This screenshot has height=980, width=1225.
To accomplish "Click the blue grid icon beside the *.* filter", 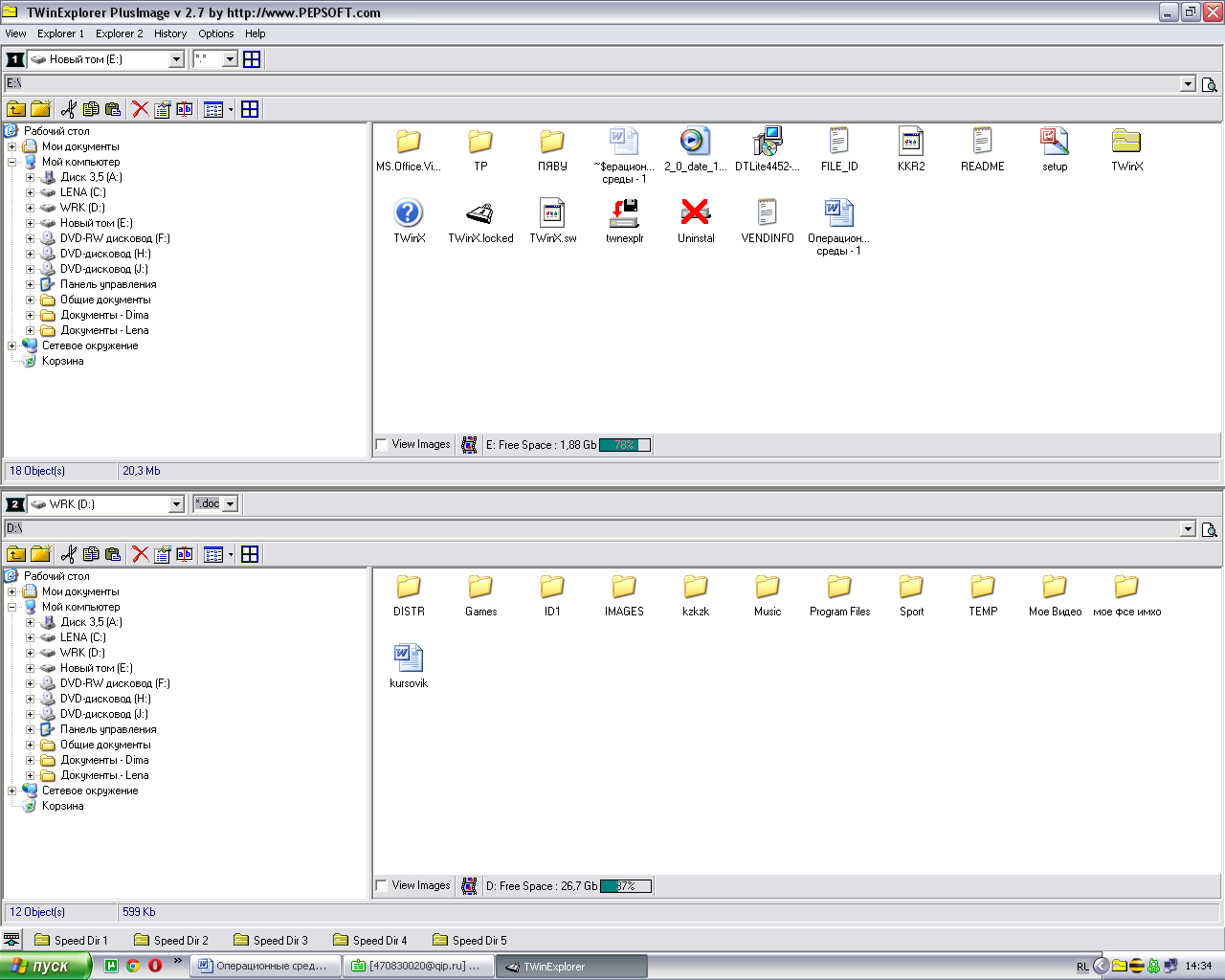I will (252, 59).
